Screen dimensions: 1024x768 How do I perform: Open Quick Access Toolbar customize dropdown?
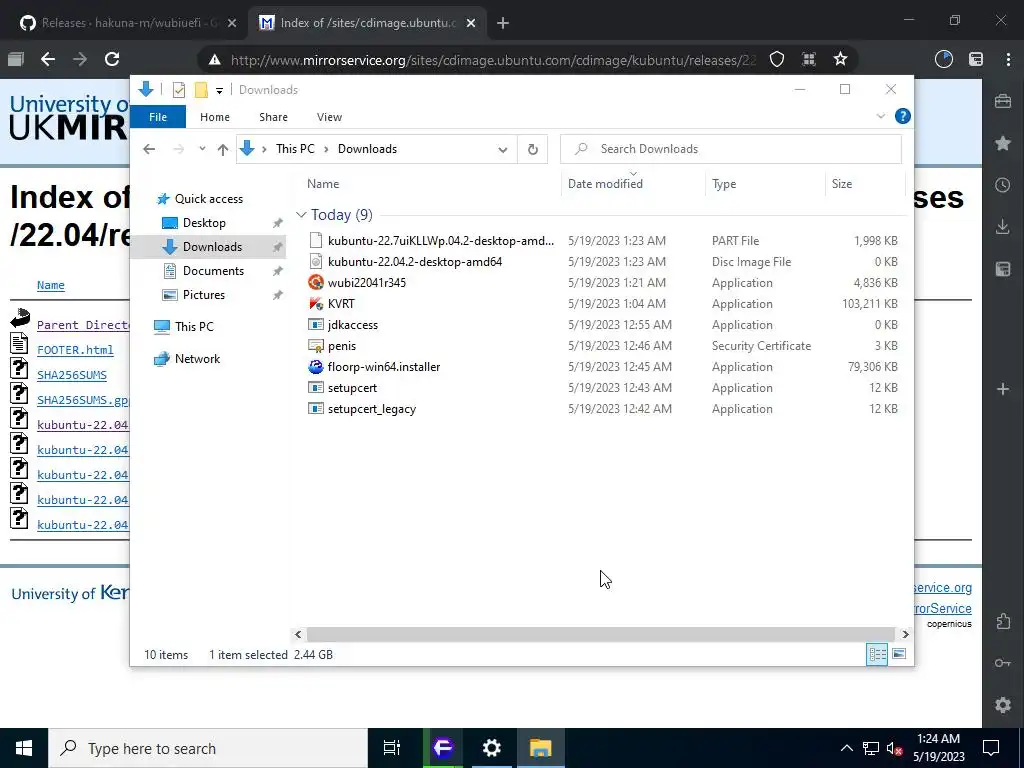[219, 91]
